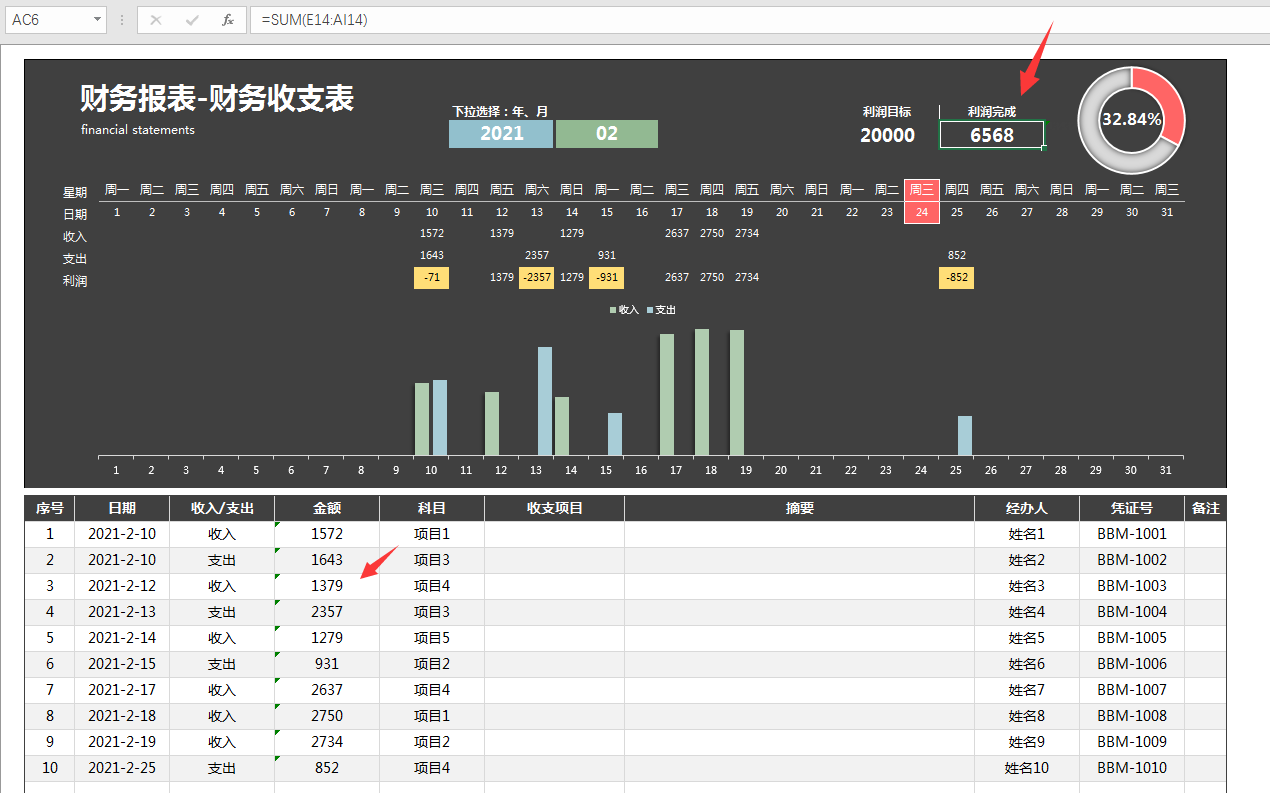Select the amount cell 1643 in table
The image size is (1270, 793).
[x=327, y=560]
